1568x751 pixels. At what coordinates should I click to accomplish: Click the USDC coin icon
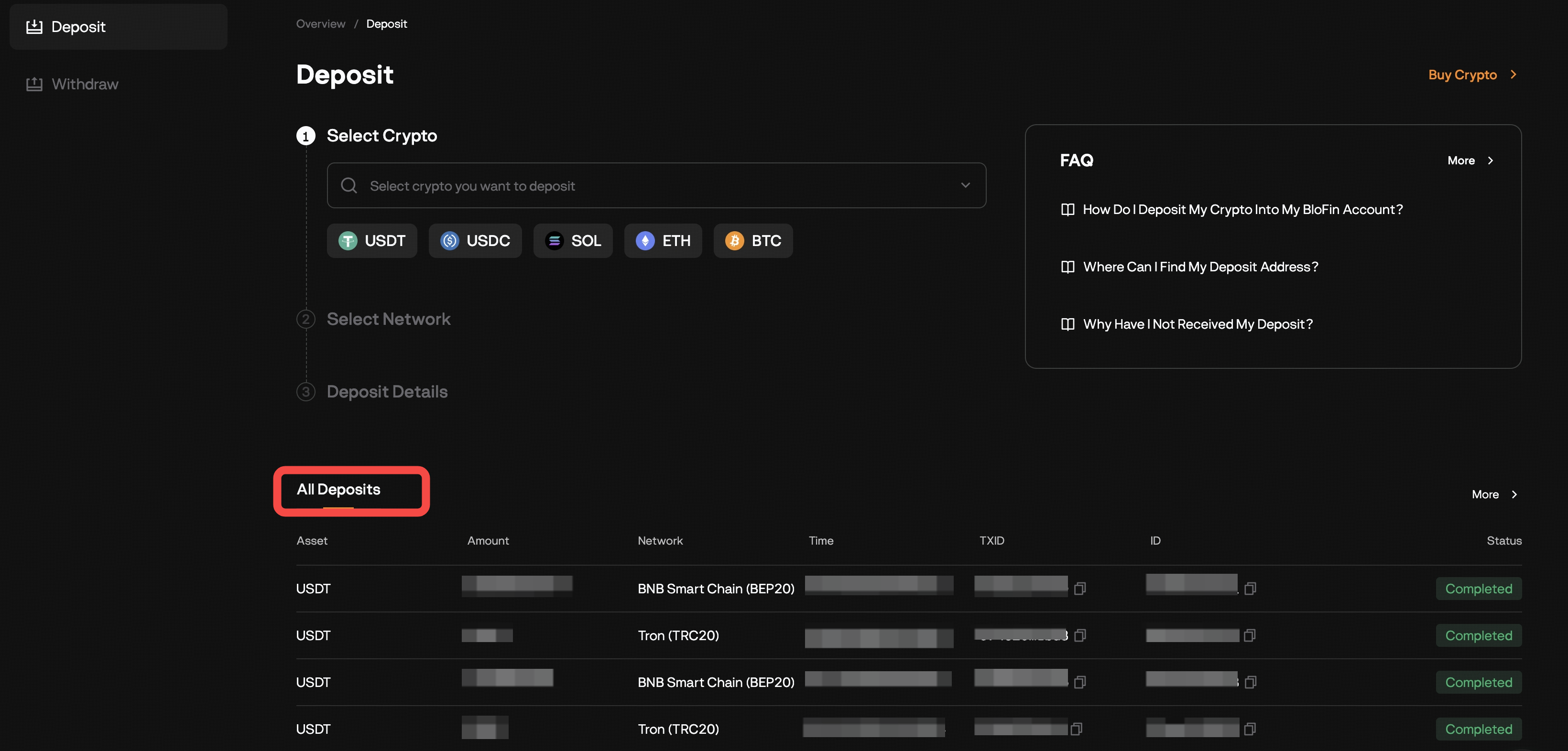(450, 241)
